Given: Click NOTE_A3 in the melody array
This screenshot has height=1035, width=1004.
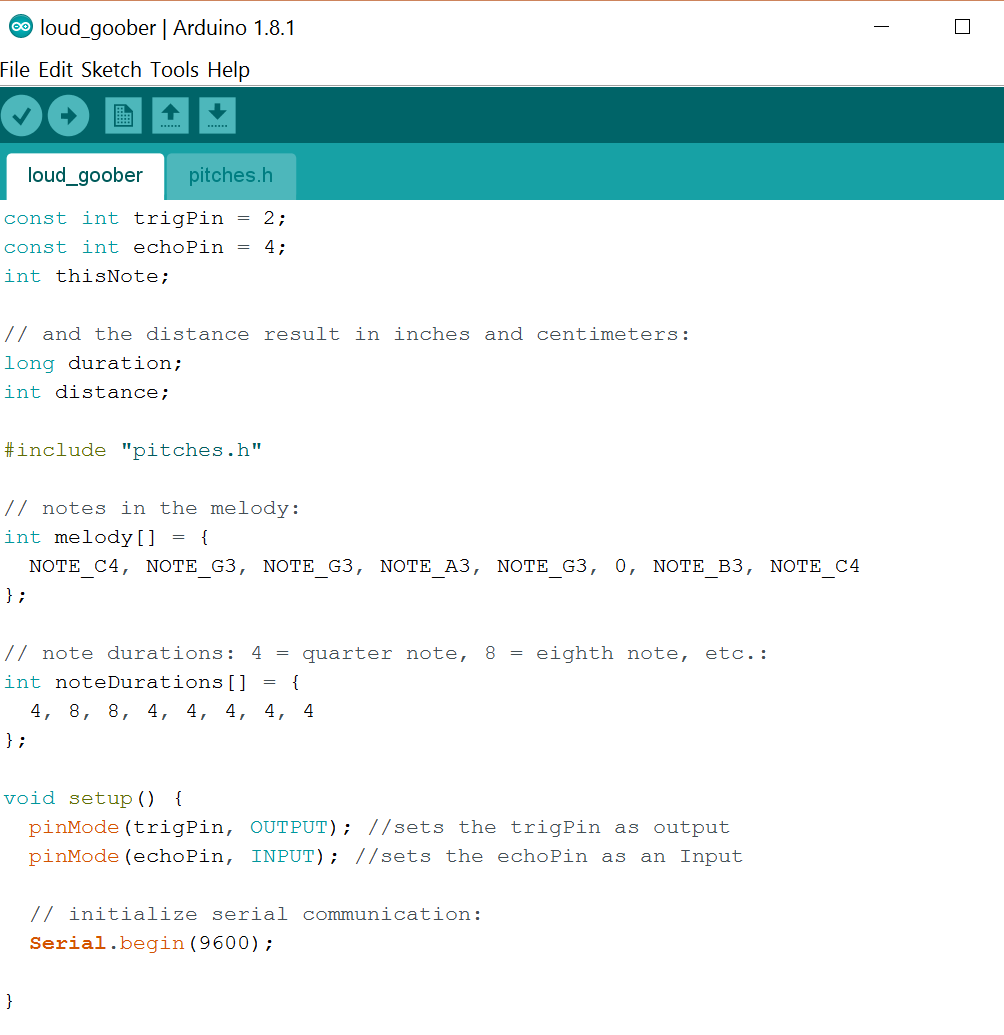Looking at the screenshot, I should click(426, 567).
